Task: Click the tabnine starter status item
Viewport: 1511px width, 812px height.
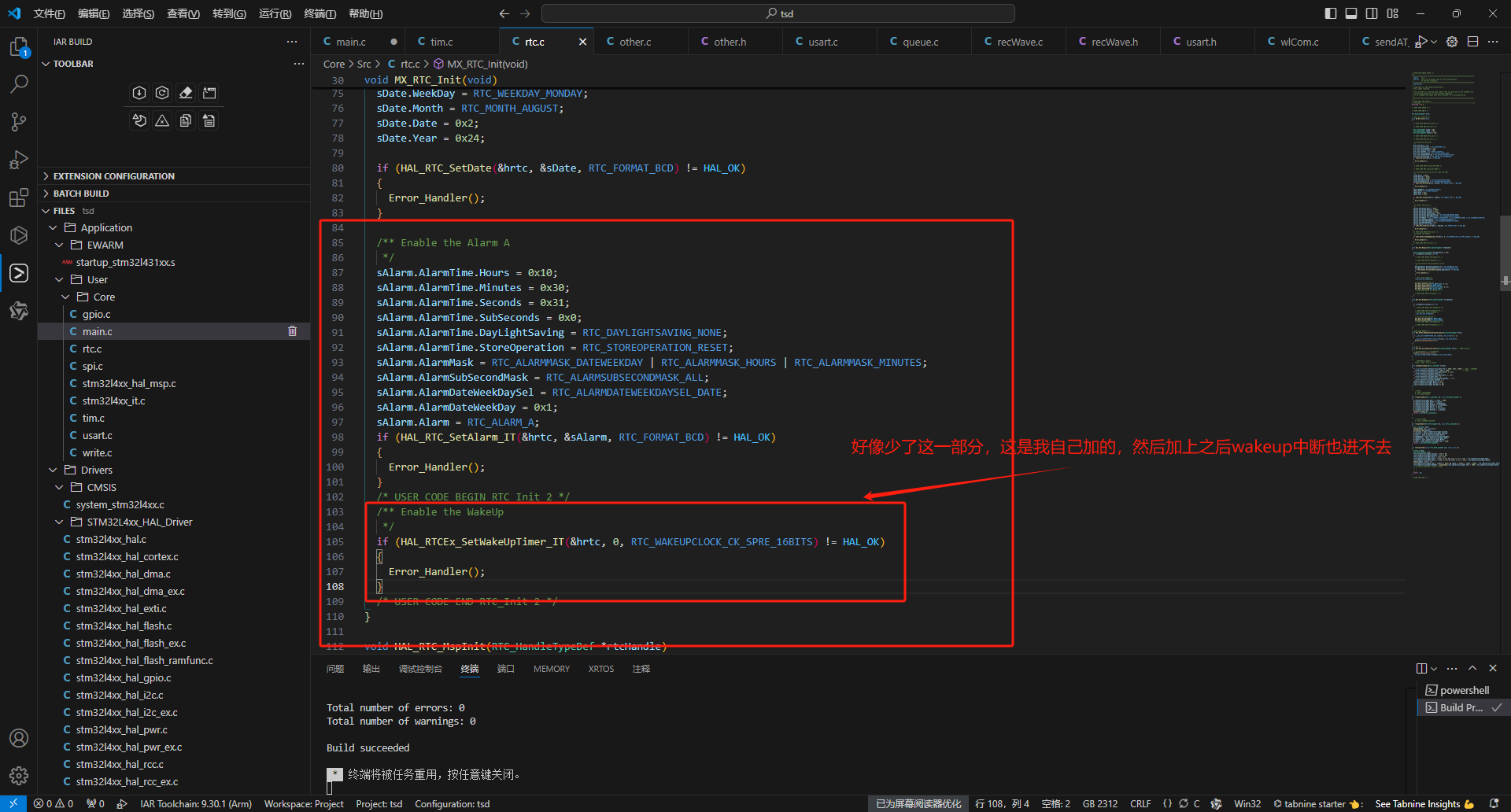Action: 1317,803
